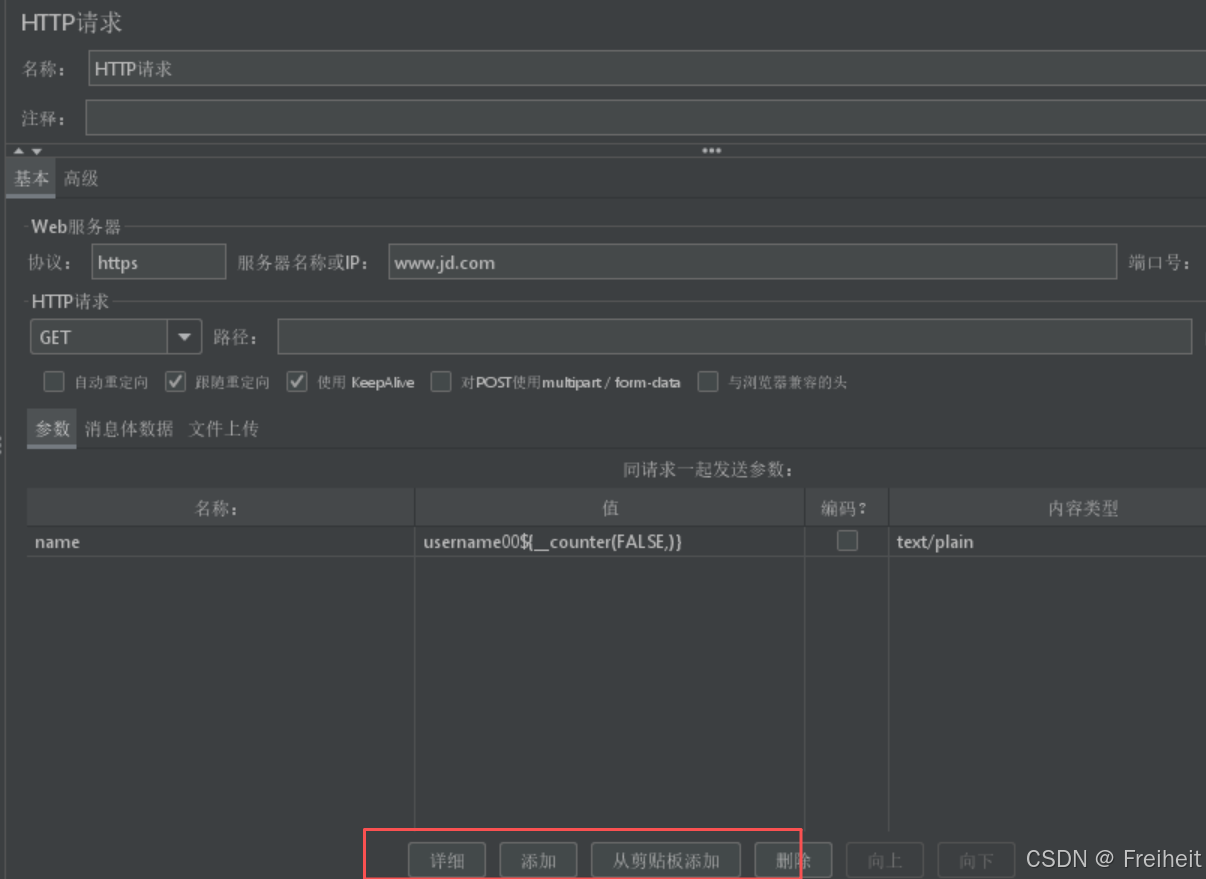Screen dimensions: 1206x879
Task: Click the 详细 button
Action: (447, 860)
